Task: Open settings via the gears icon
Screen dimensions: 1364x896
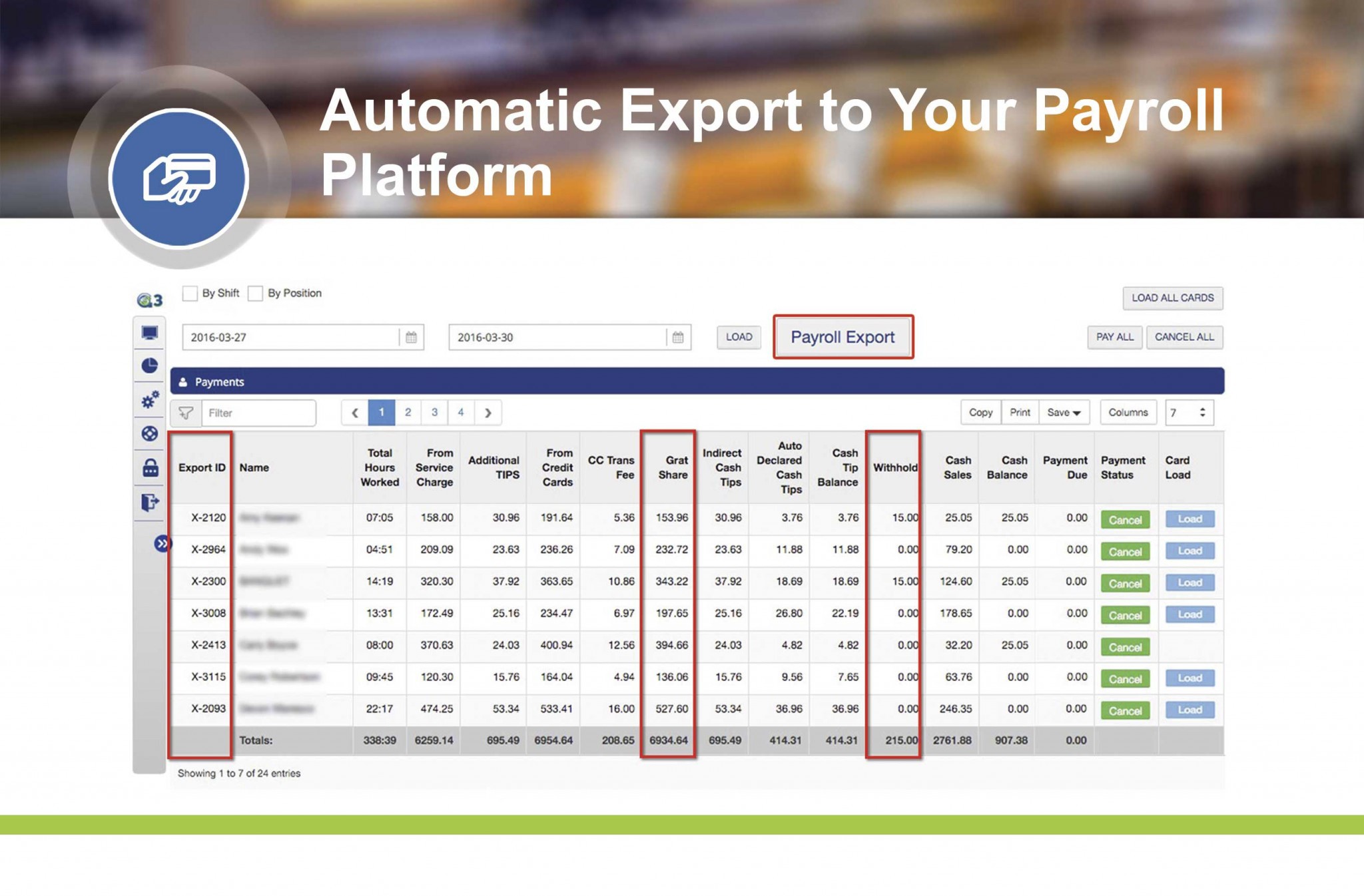Action: click(x=150, y=399)
